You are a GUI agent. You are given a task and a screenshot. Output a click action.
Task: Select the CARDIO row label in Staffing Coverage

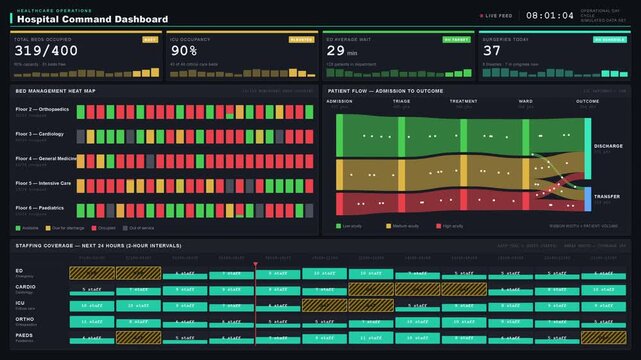[25, 287]
